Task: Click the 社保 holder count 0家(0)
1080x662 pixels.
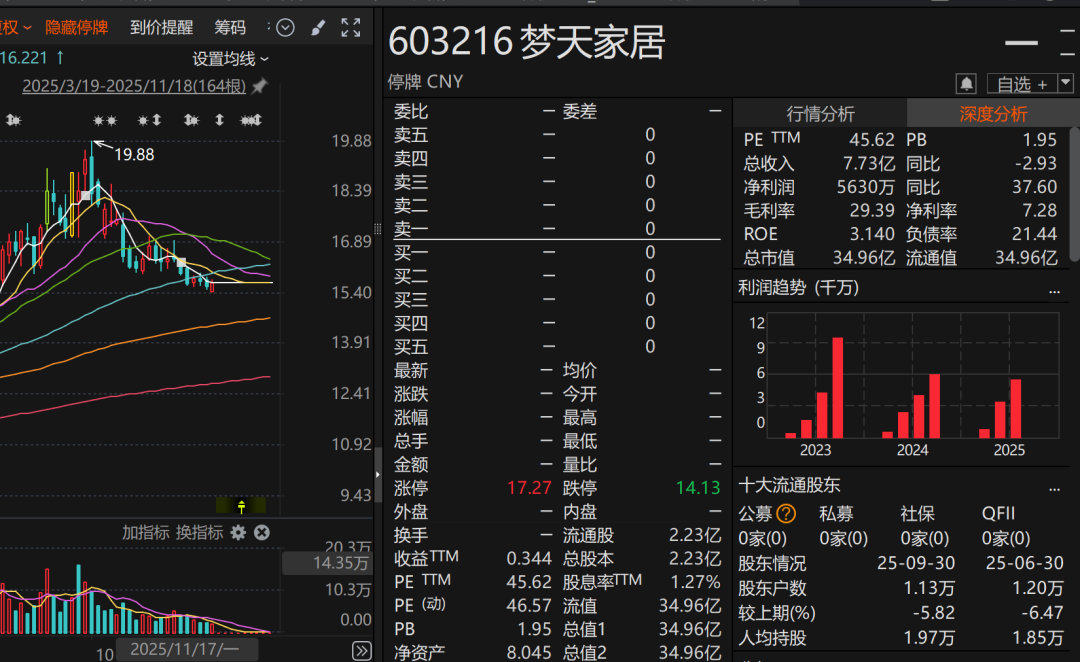Action: (924, 538)
